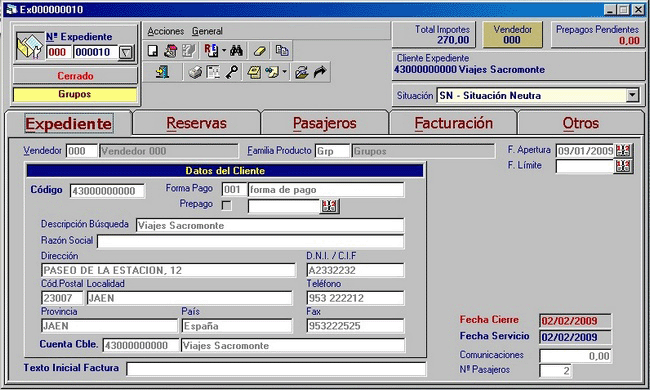The image size is (650, 390).
Task: Click the binoculars search icon
Action: 236,51
